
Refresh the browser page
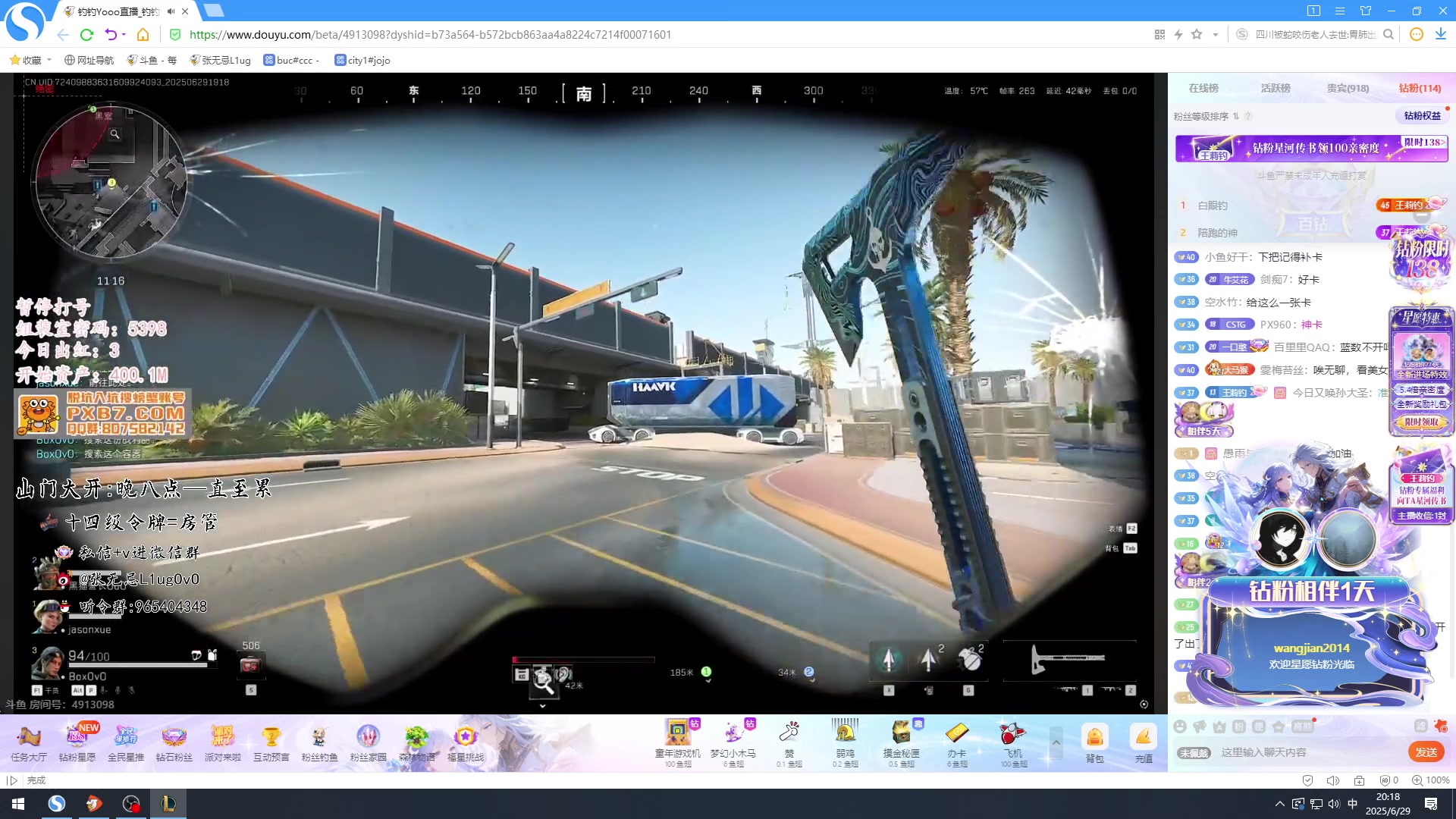click(x=86, y=34)
